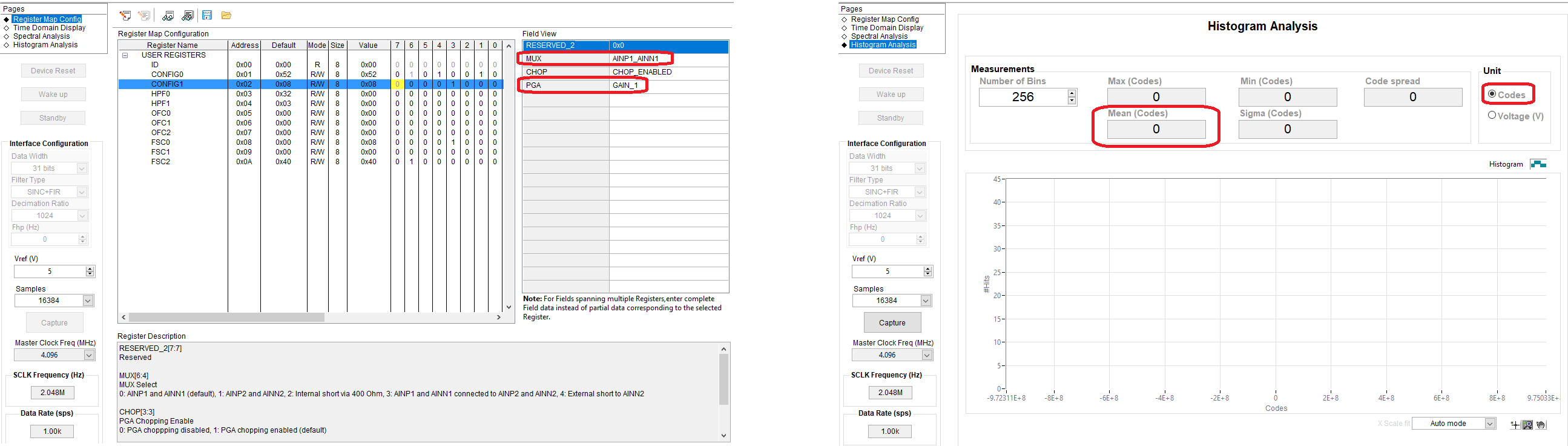Open Filter Type dropdown in Histogram window
This screenshot has height=446, width=1568.
(x=920, y=192)
